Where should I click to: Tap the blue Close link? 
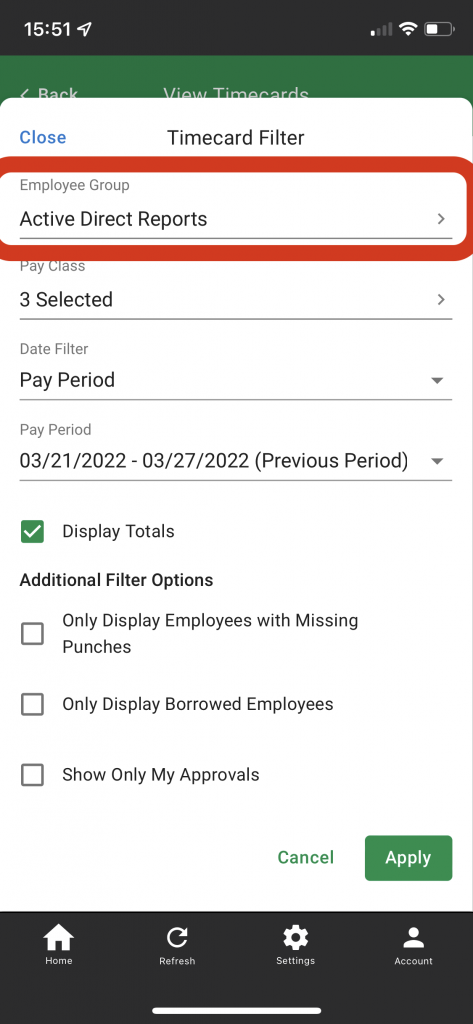click(42, 138)
